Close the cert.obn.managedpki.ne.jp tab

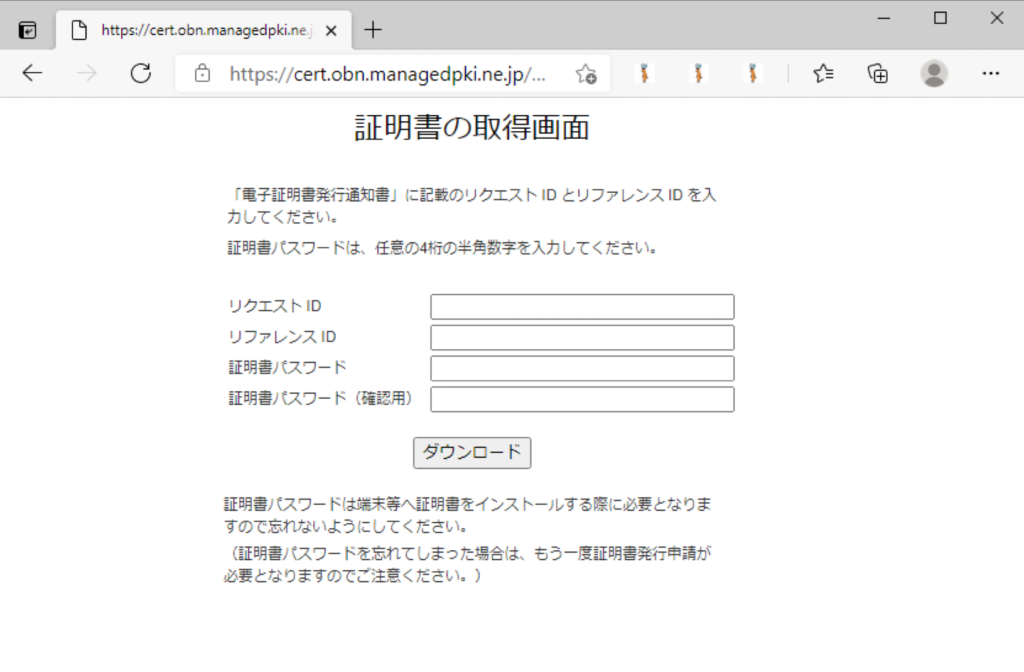click(x=332, y=30)
